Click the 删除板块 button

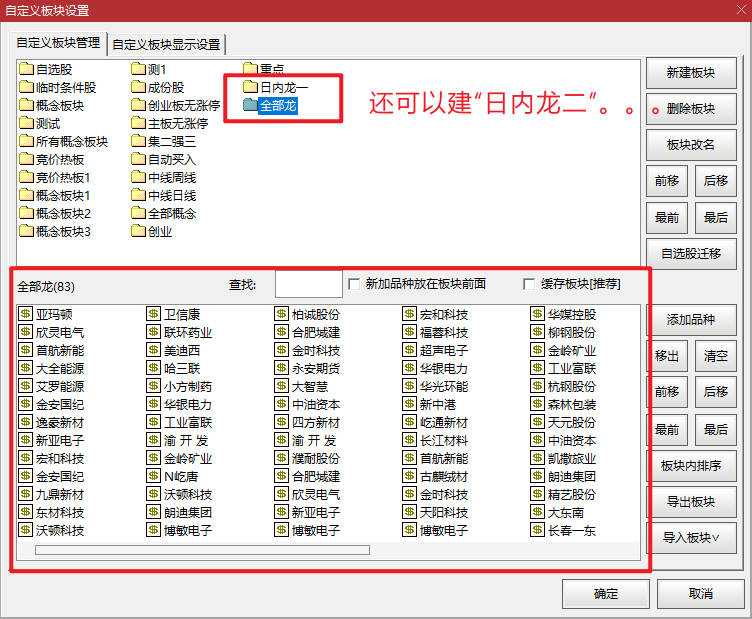coord(691,109)
